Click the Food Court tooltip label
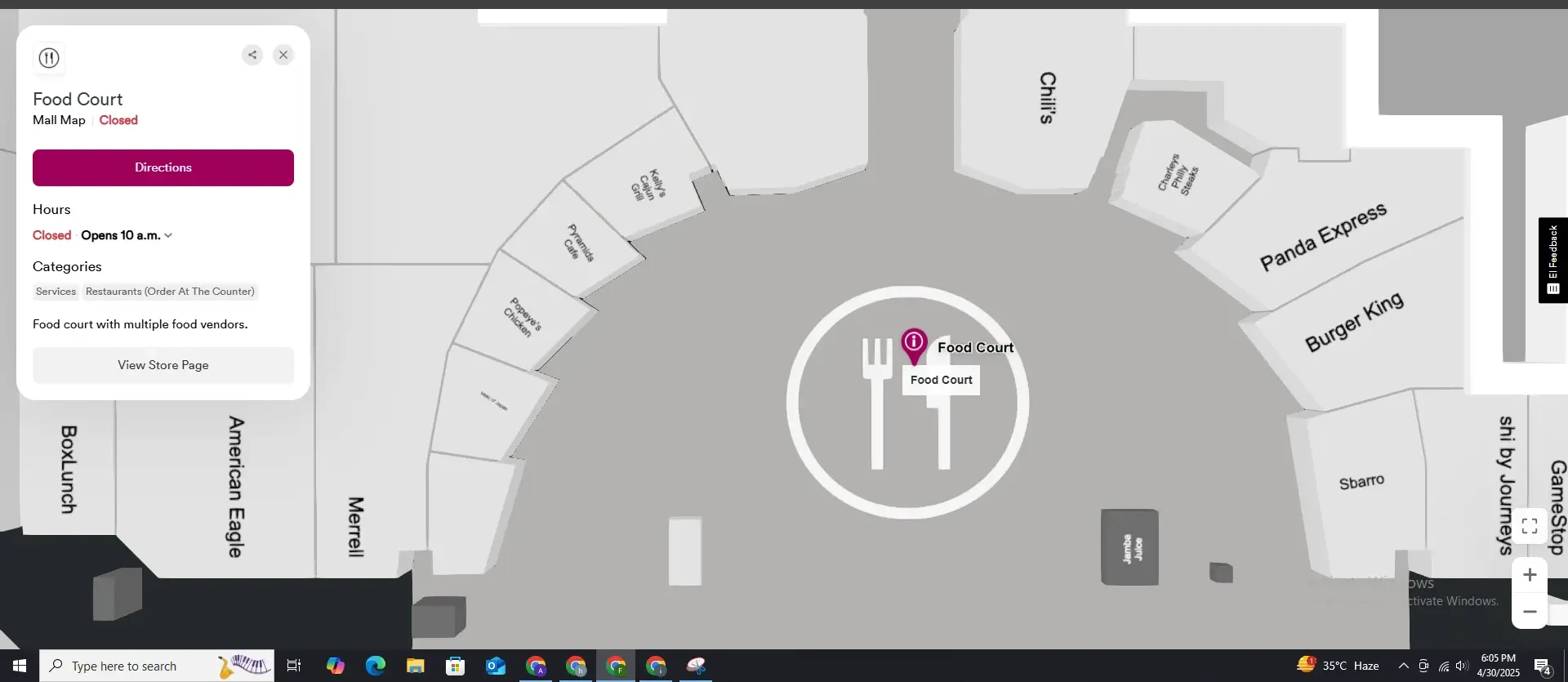 [x=941, y=380]
